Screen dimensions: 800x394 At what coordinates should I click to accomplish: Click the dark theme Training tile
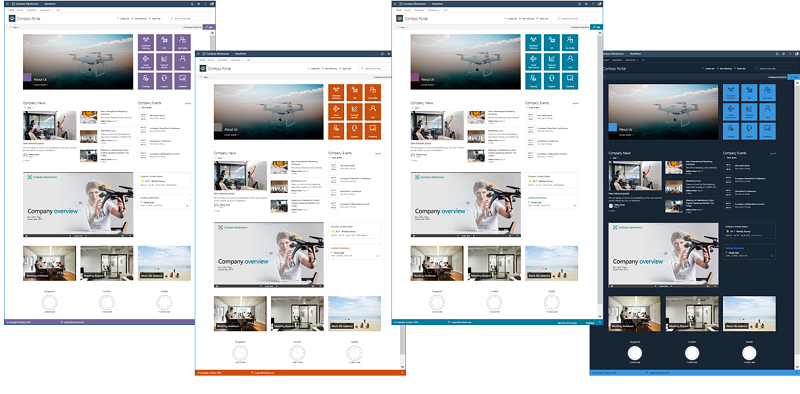tap(731, 131)
